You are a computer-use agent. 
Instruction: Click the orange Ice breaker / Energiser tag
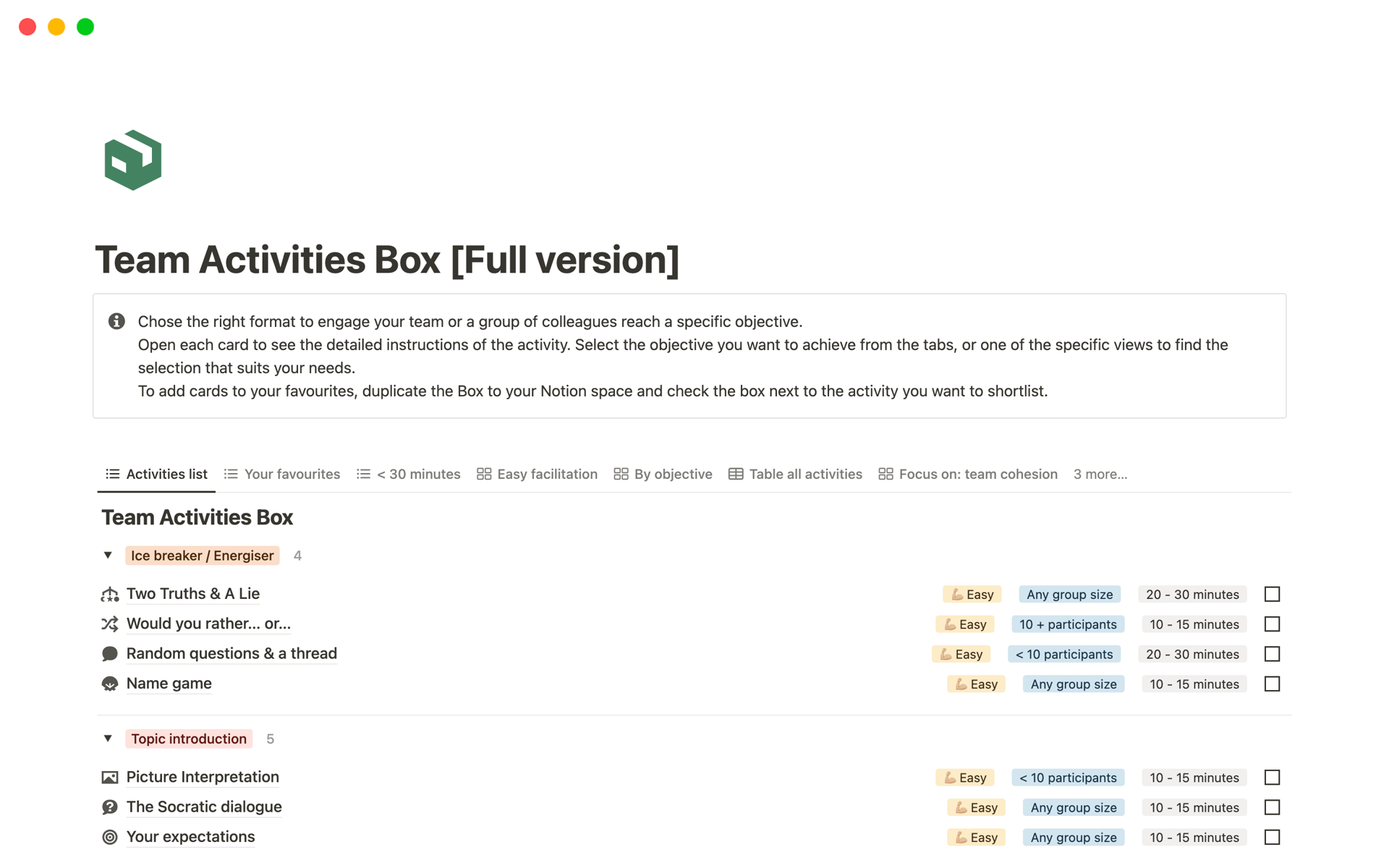click(202, 556)
